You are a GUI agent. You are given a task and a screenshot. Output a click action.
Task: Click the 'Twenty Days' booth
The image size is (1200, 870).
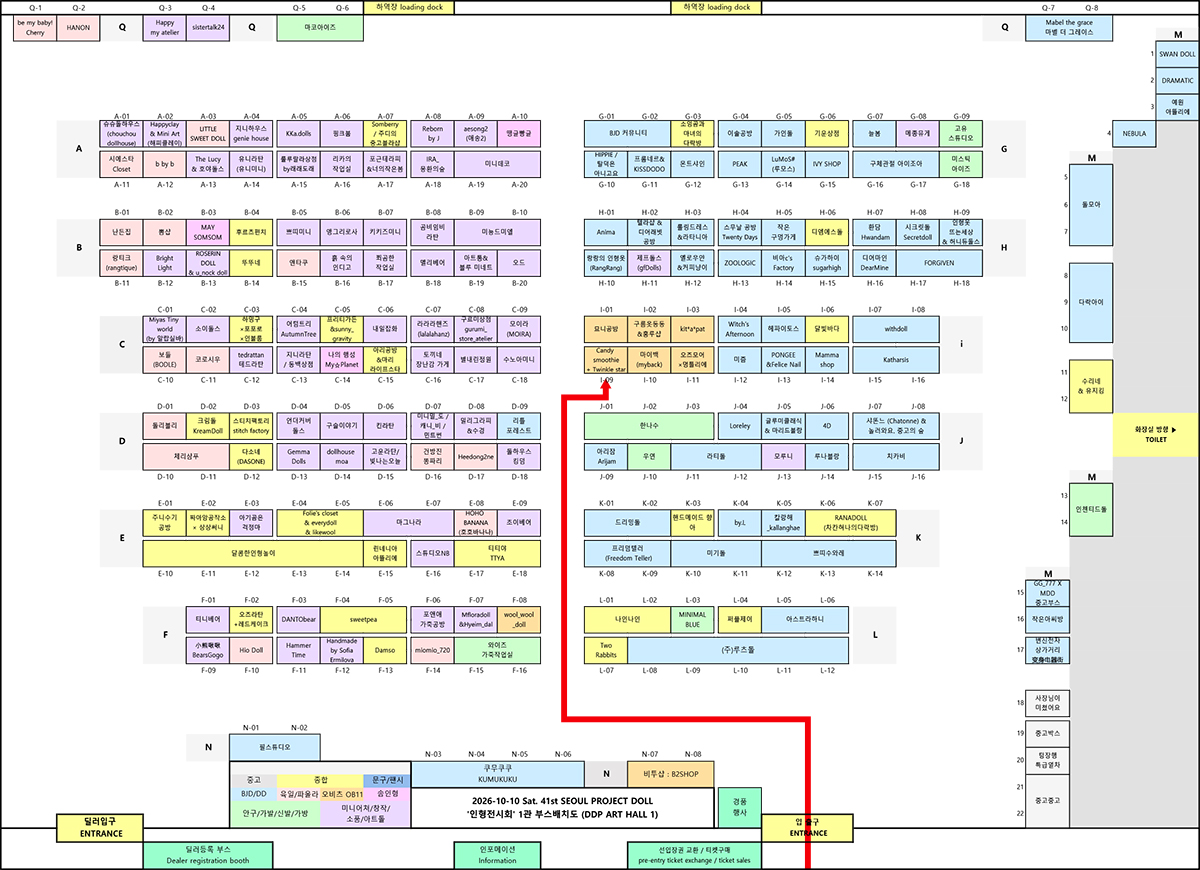pos(740,233)
